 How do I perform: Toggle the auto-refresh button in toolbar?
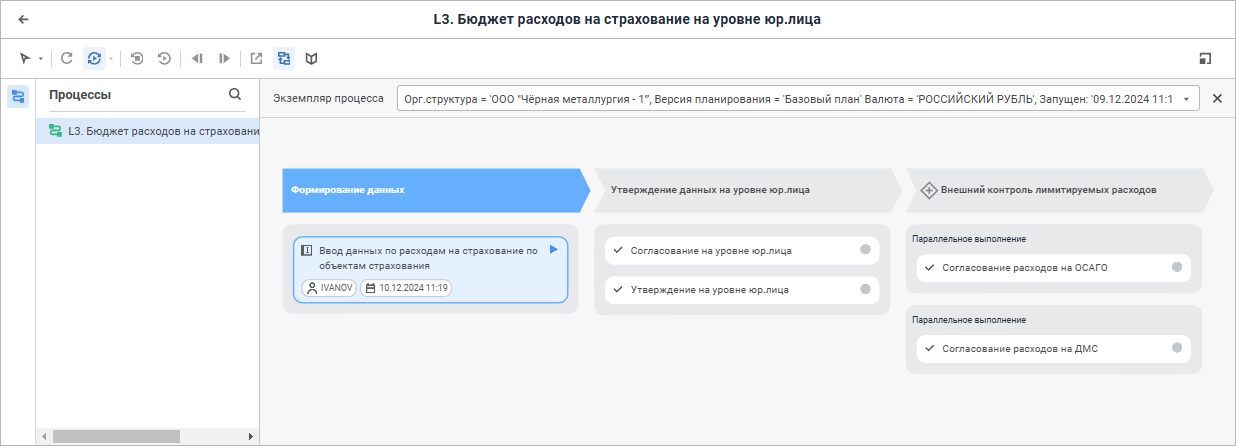[94, 59]
